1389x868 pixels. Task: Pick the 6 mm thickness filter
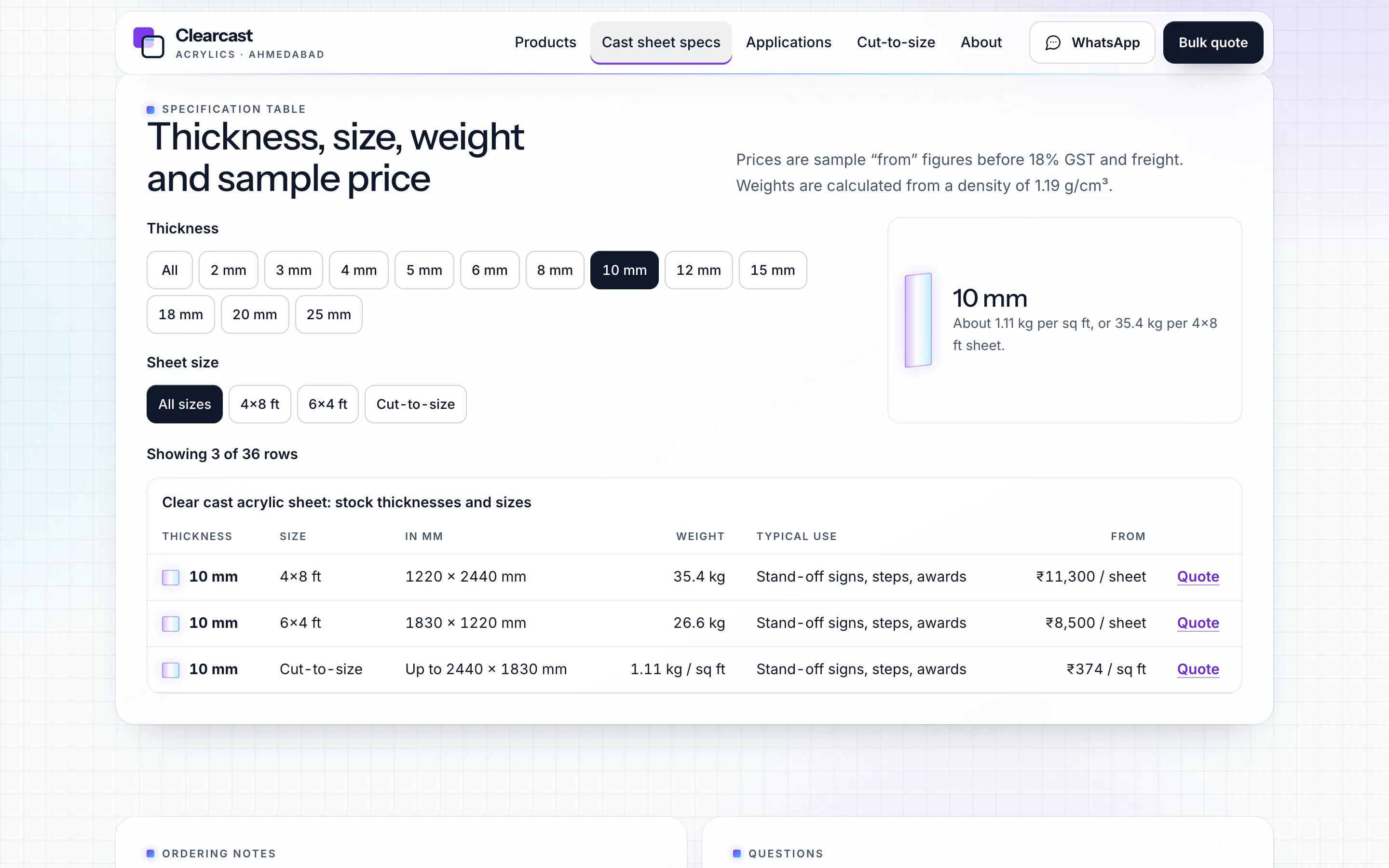point(490,270)
